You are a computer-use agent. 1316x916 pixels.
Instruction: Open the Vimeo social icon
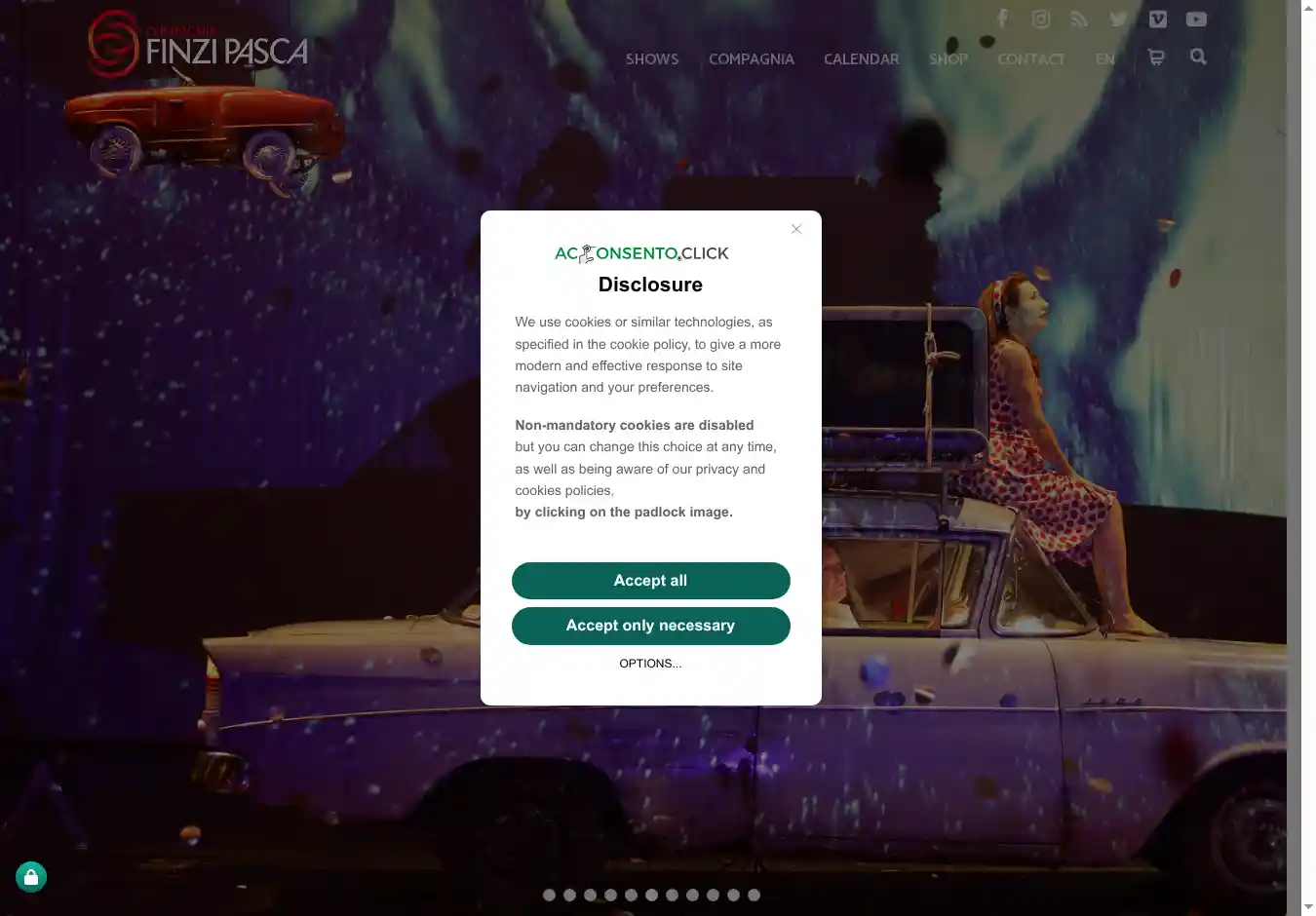click(1157, 19)
